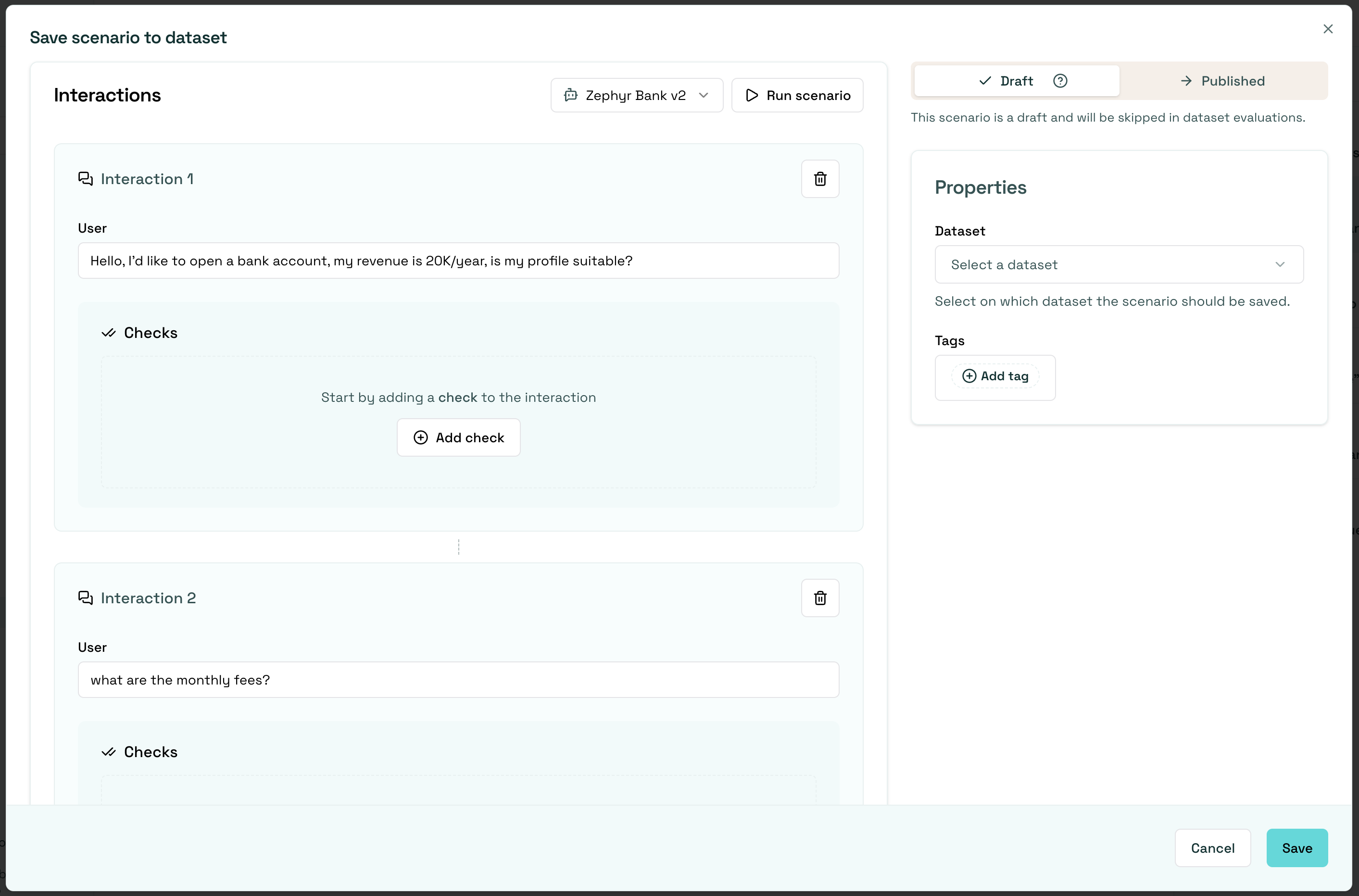Viewport: 1359px width, 896px height.
Task: Click the Draft help question-mark icon
Action: click(x=1060, y=81)
